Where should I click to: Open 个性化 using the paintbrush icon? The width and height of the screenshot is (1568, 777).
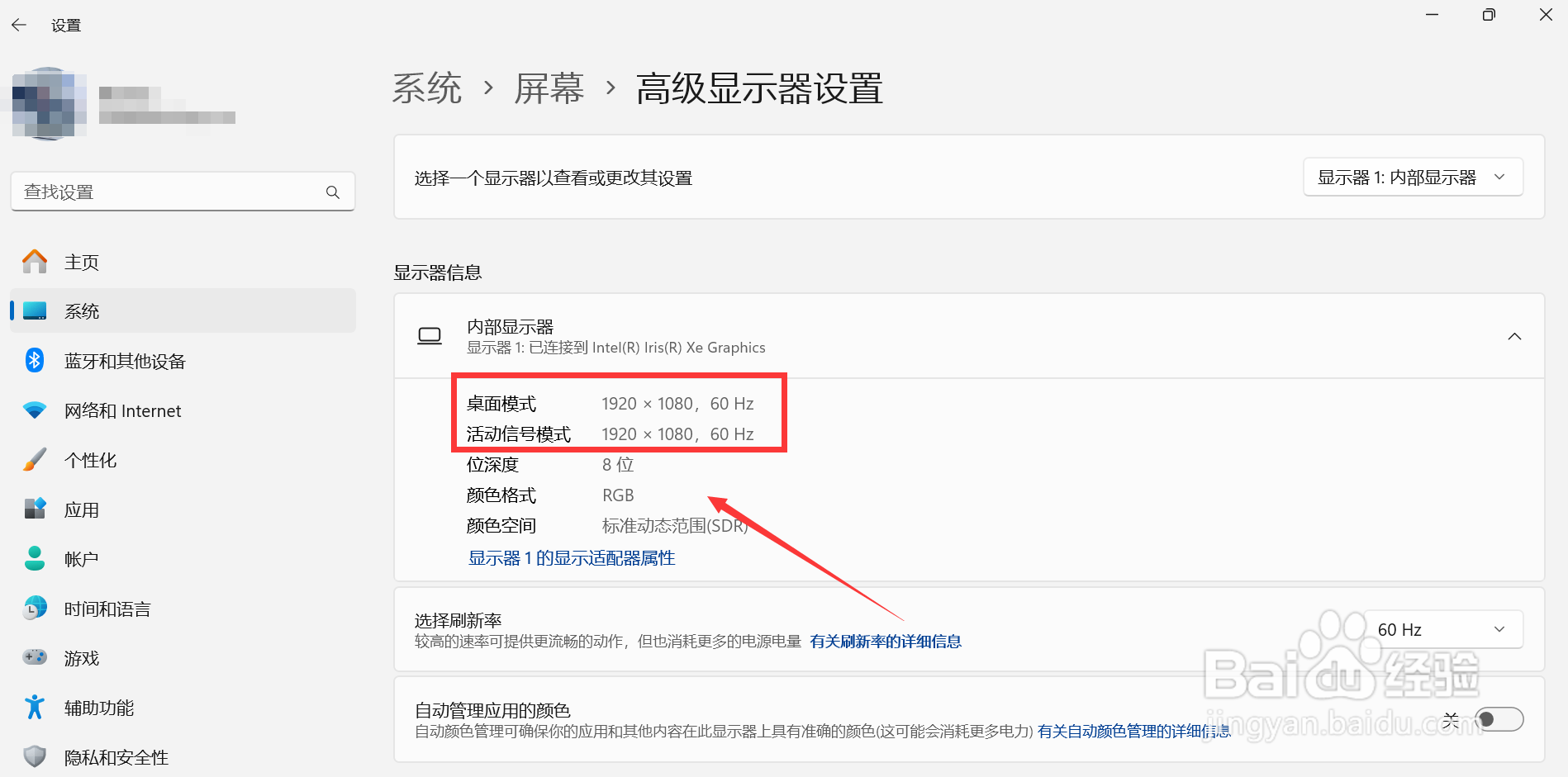tap(34, 460)
